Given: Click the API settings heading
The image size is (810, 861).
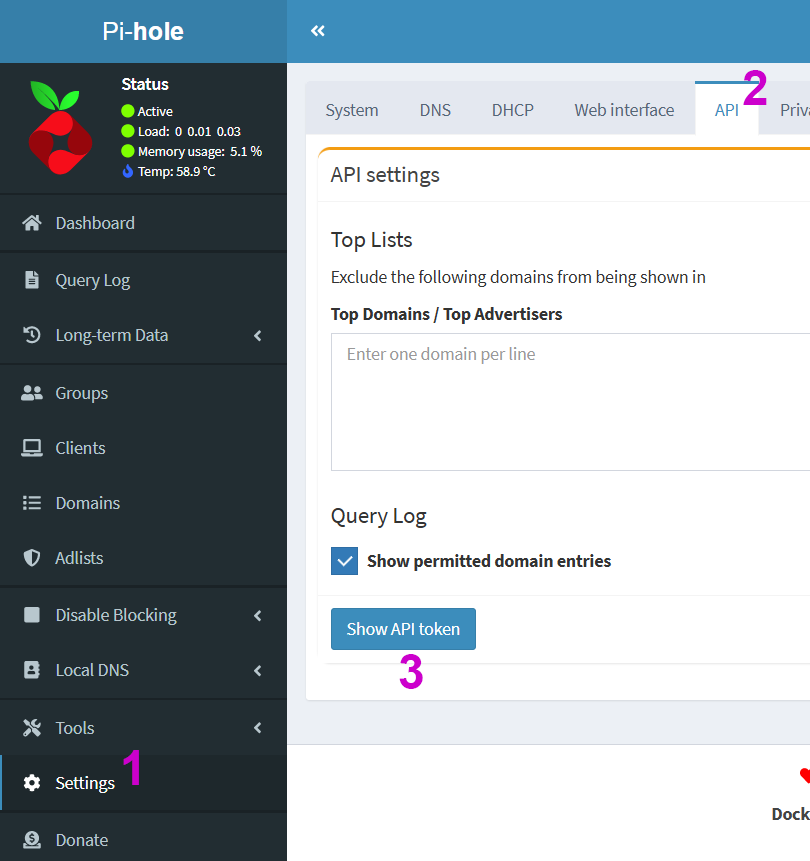Looking at the screenshot, I should [385, 175].
